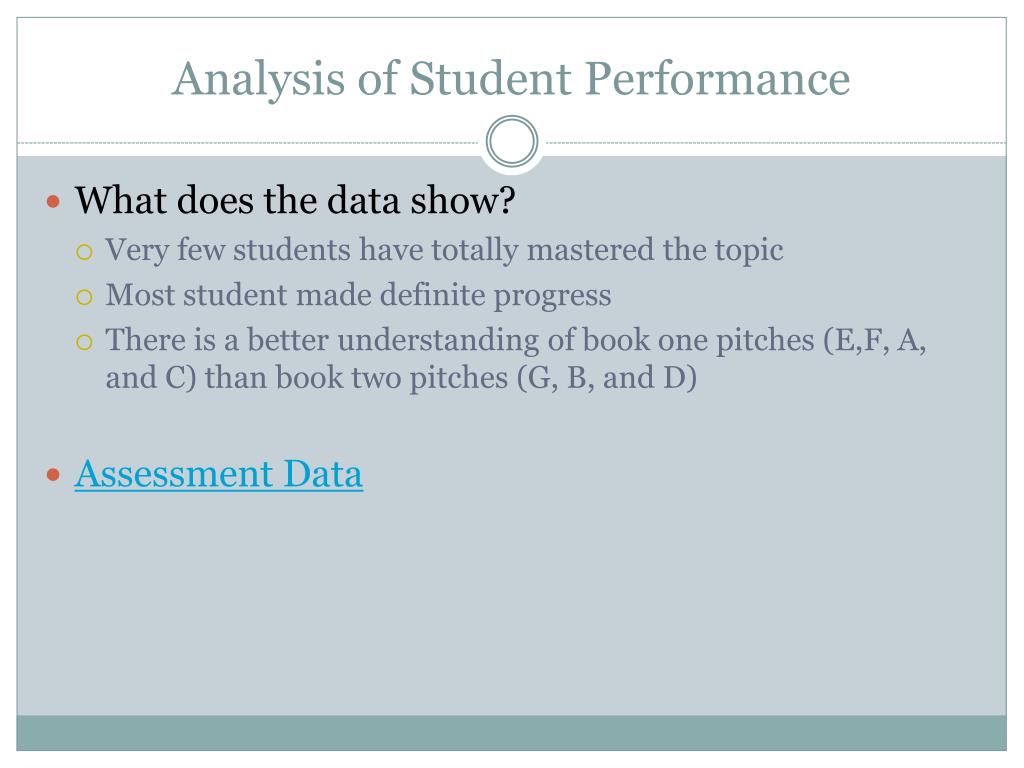Click the text and C) than book two pitches
This screenshot has width=1024, height=768.
[x=401, y=377]
